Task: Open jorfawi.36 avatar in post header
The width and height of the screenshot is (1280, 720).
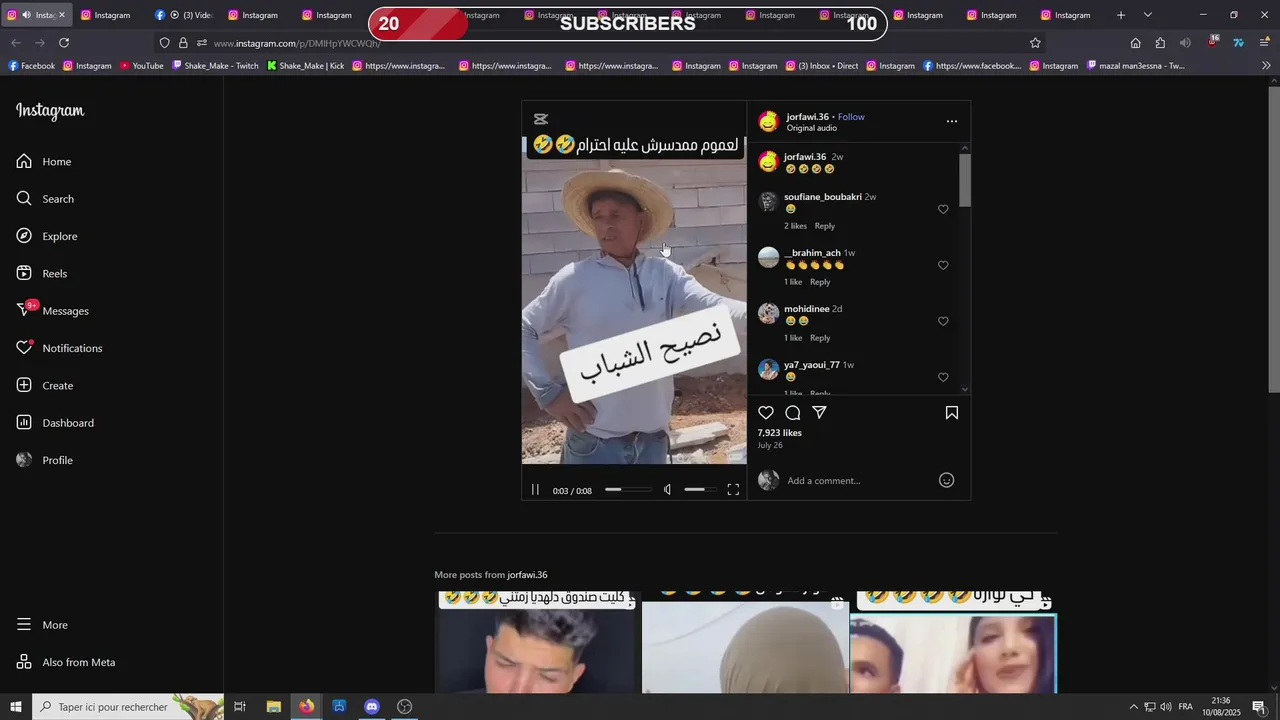Action: coord(768,122)
